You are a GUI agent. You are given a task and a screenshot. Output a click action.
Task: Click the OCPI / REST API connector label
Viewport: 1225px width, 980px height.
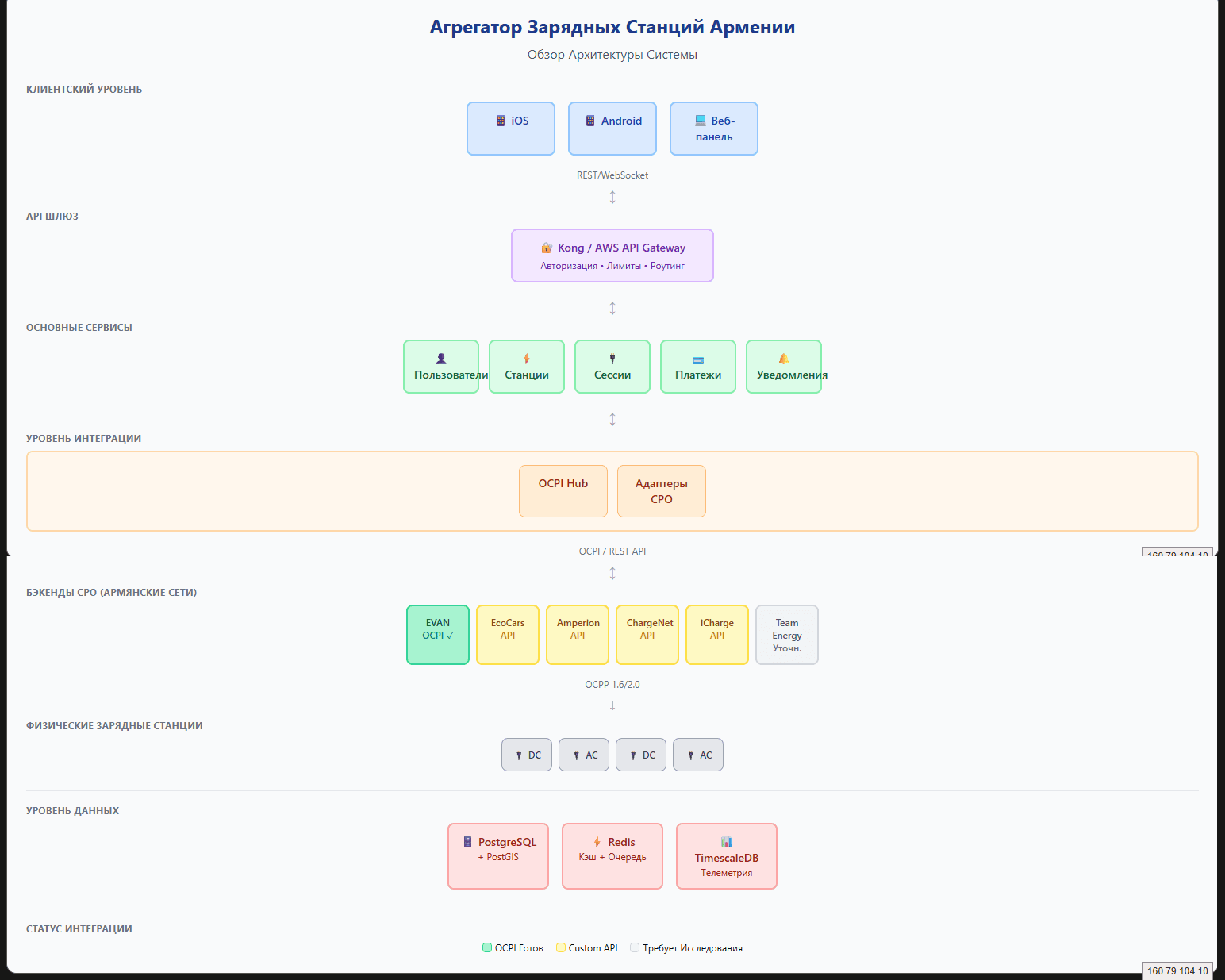[612, 551]
